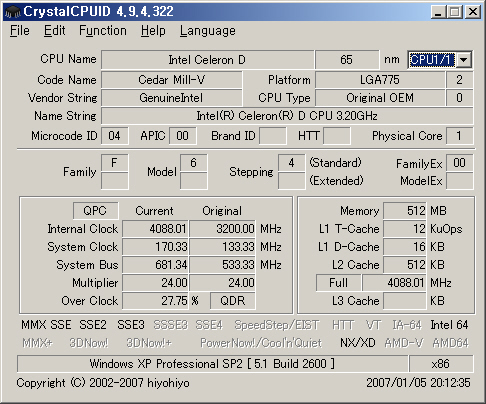Click the Cedar Mill-V code name field
Image resolution: width=486 pixels, height=404 pixels.
point(172,80)
